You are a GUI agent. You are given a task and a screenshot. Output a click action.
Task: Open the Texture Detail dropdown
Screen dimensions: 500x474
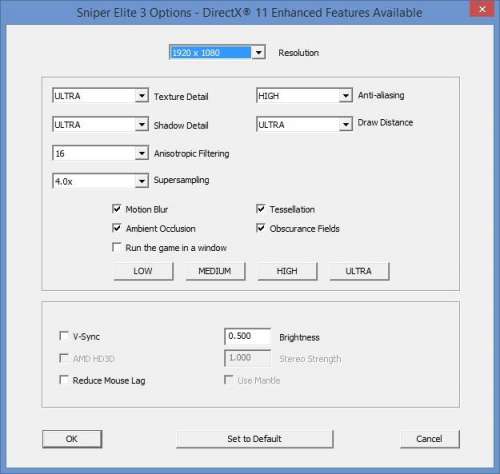point(100,96)
